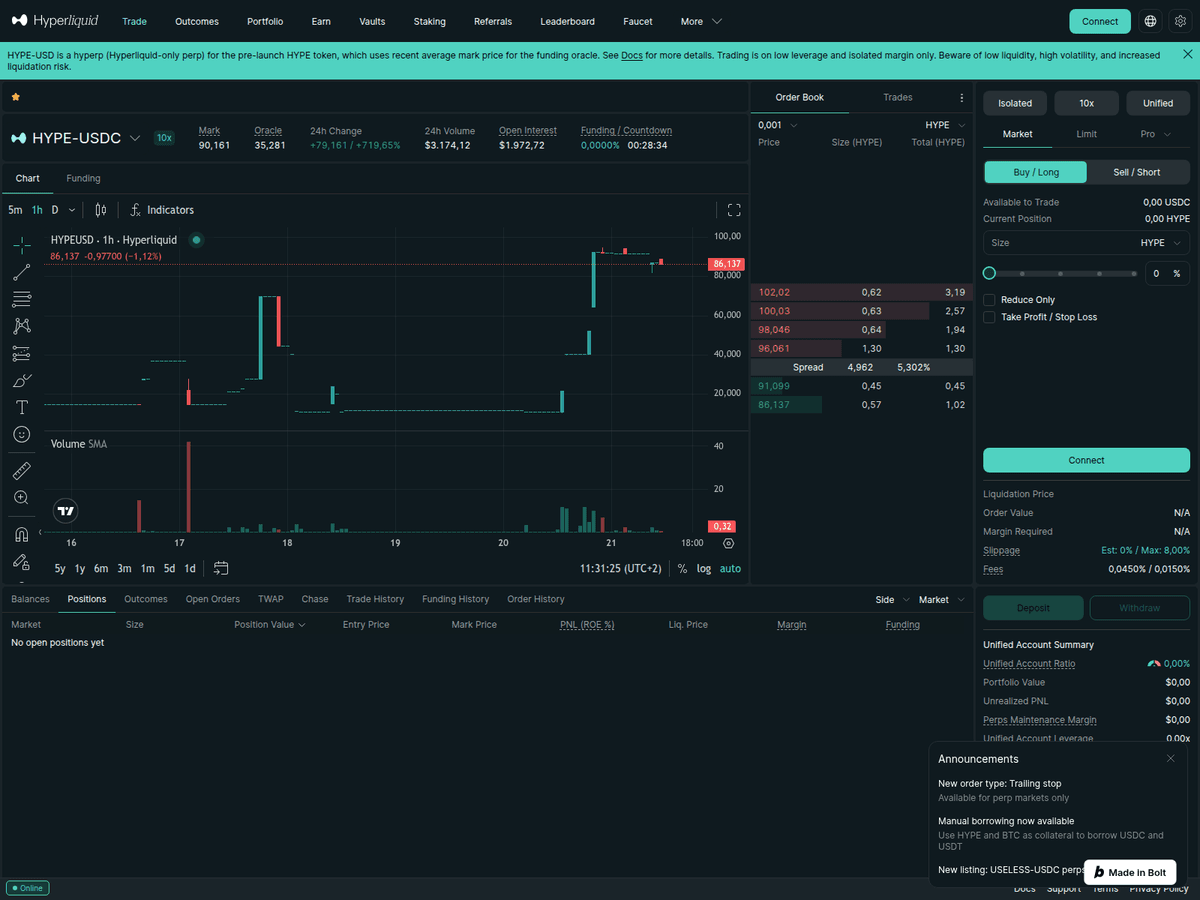Enter fullscreen chart mode
The height and width of the screenshot is (900, 1200).
coord(734,210)
